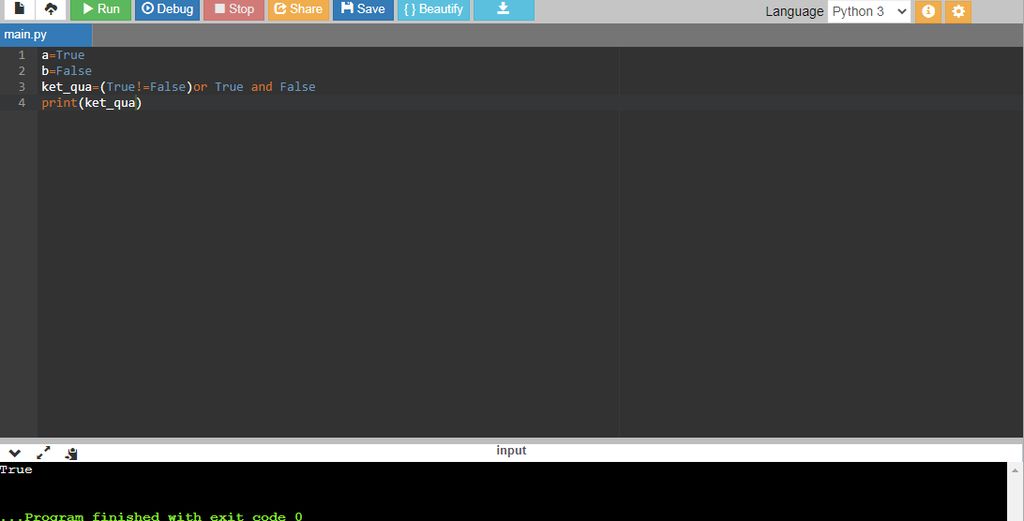This screenshot has height=521, width=1024.
Task: Select the main.py tab
Action: [46, 35]
